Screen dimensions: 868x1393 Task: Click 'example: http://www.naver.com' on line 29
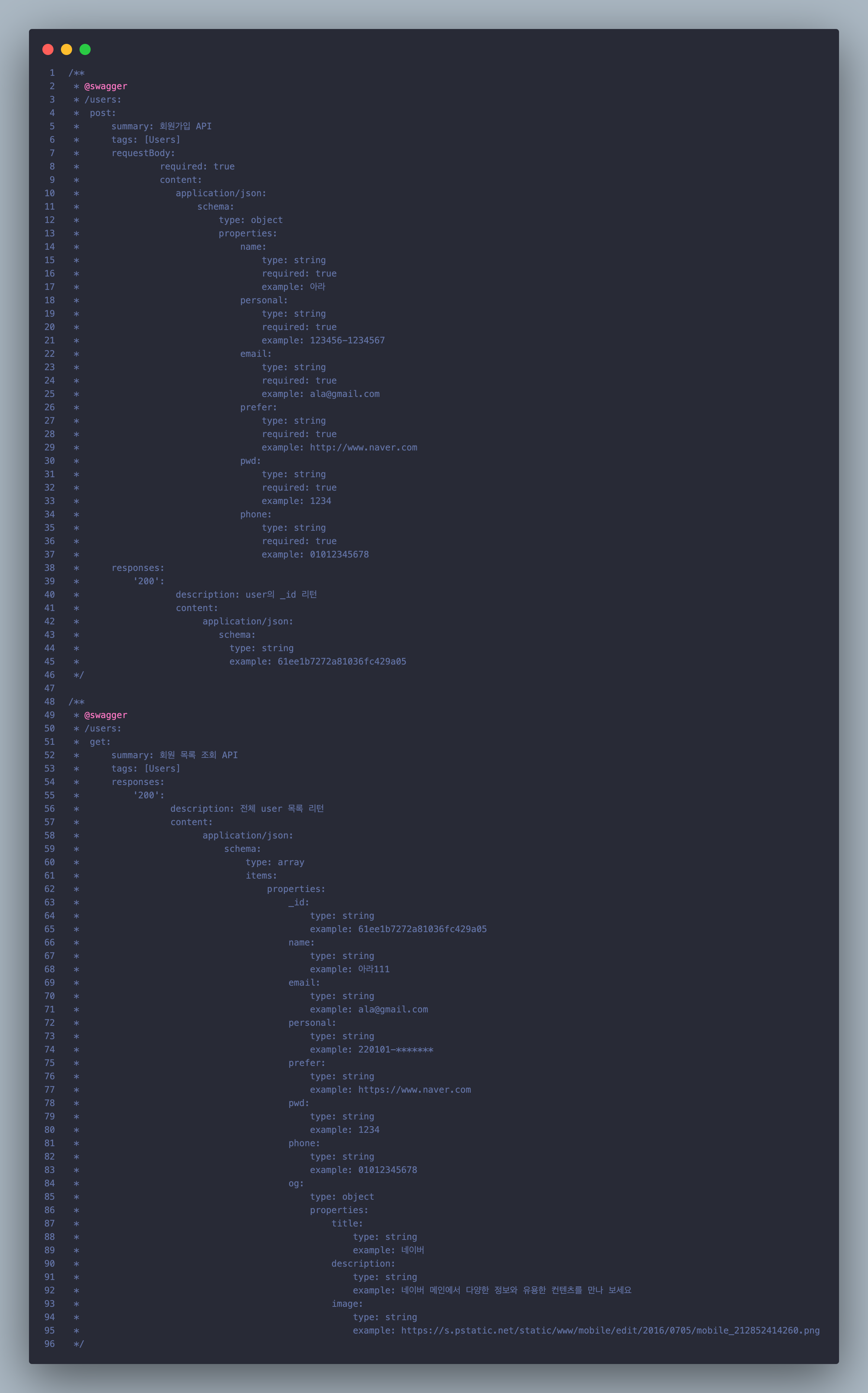click(339, 447)
